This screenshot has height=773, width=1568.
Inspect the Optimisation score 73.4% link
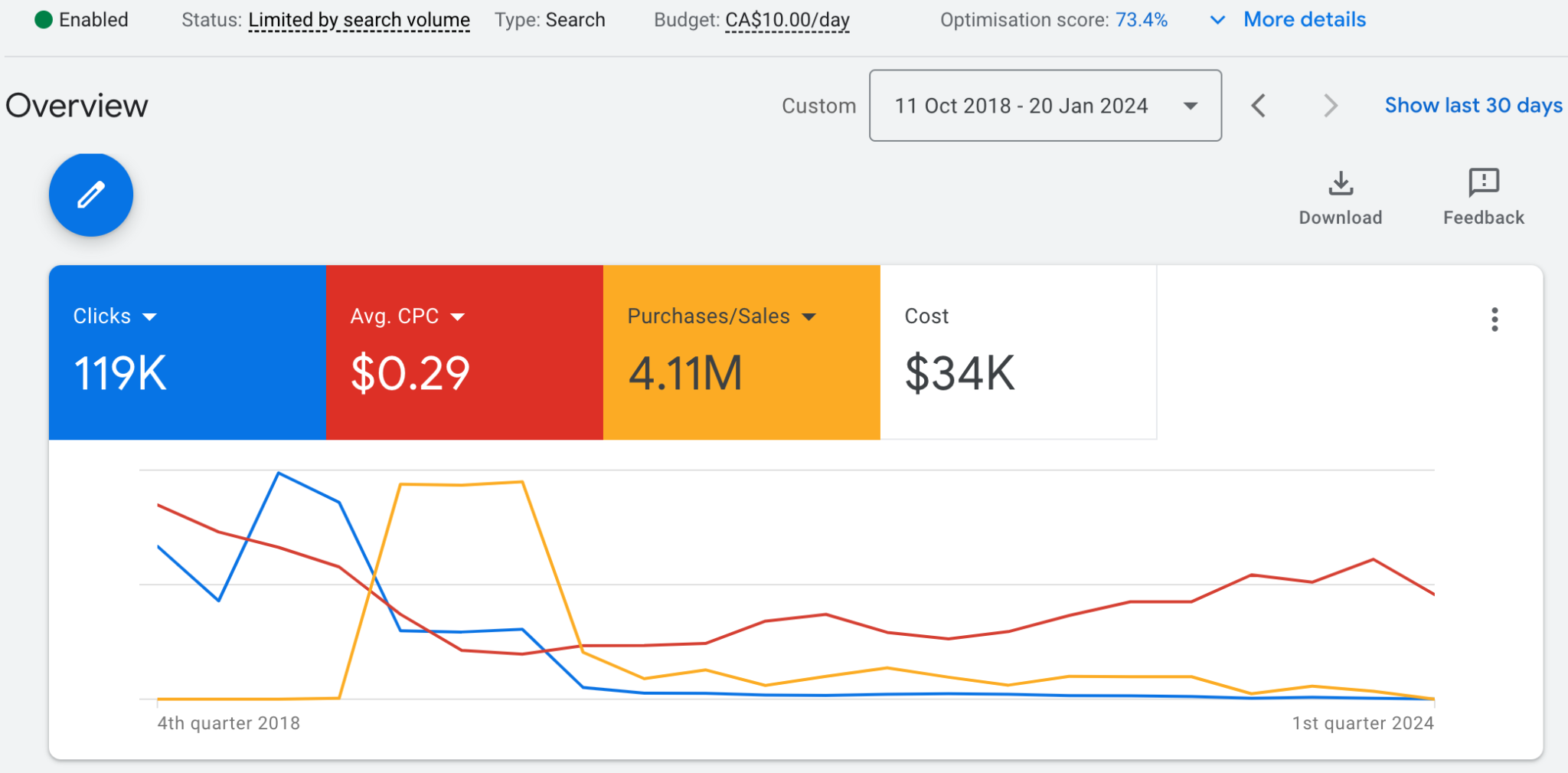click(1142, 20)
